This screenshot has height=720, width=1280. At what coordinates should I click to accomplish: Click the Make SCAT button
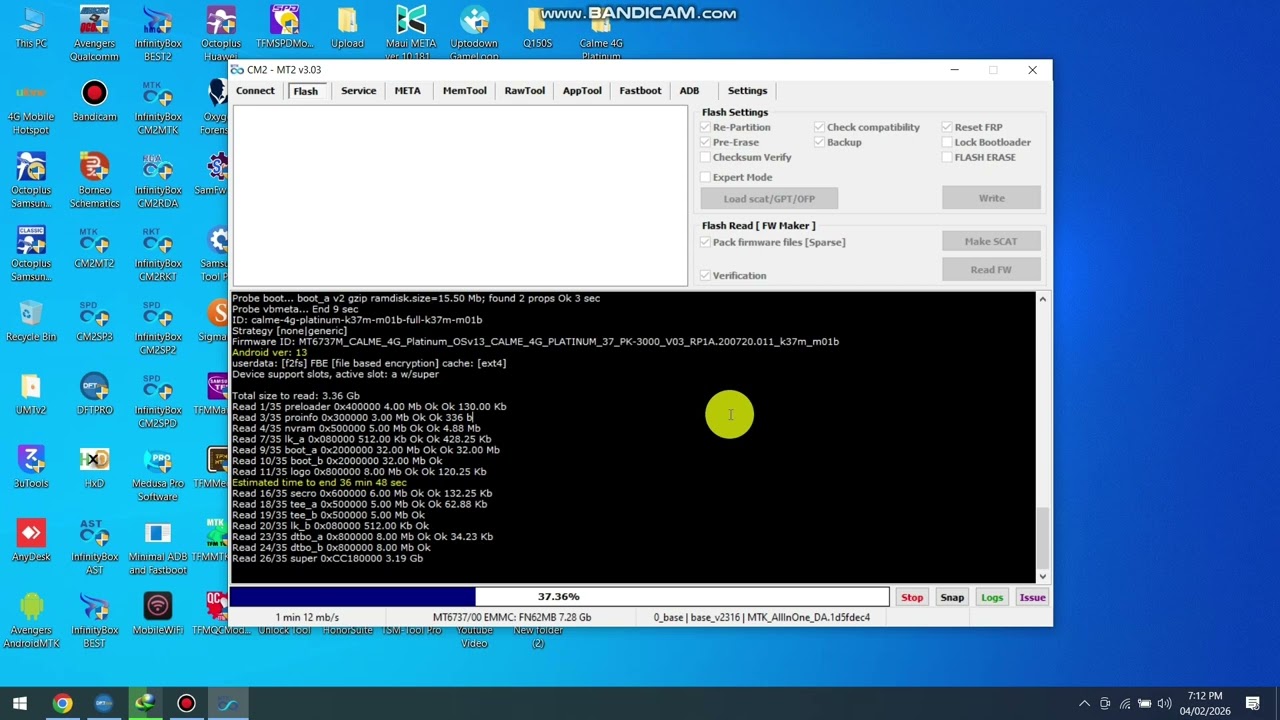tap(991, 241)
